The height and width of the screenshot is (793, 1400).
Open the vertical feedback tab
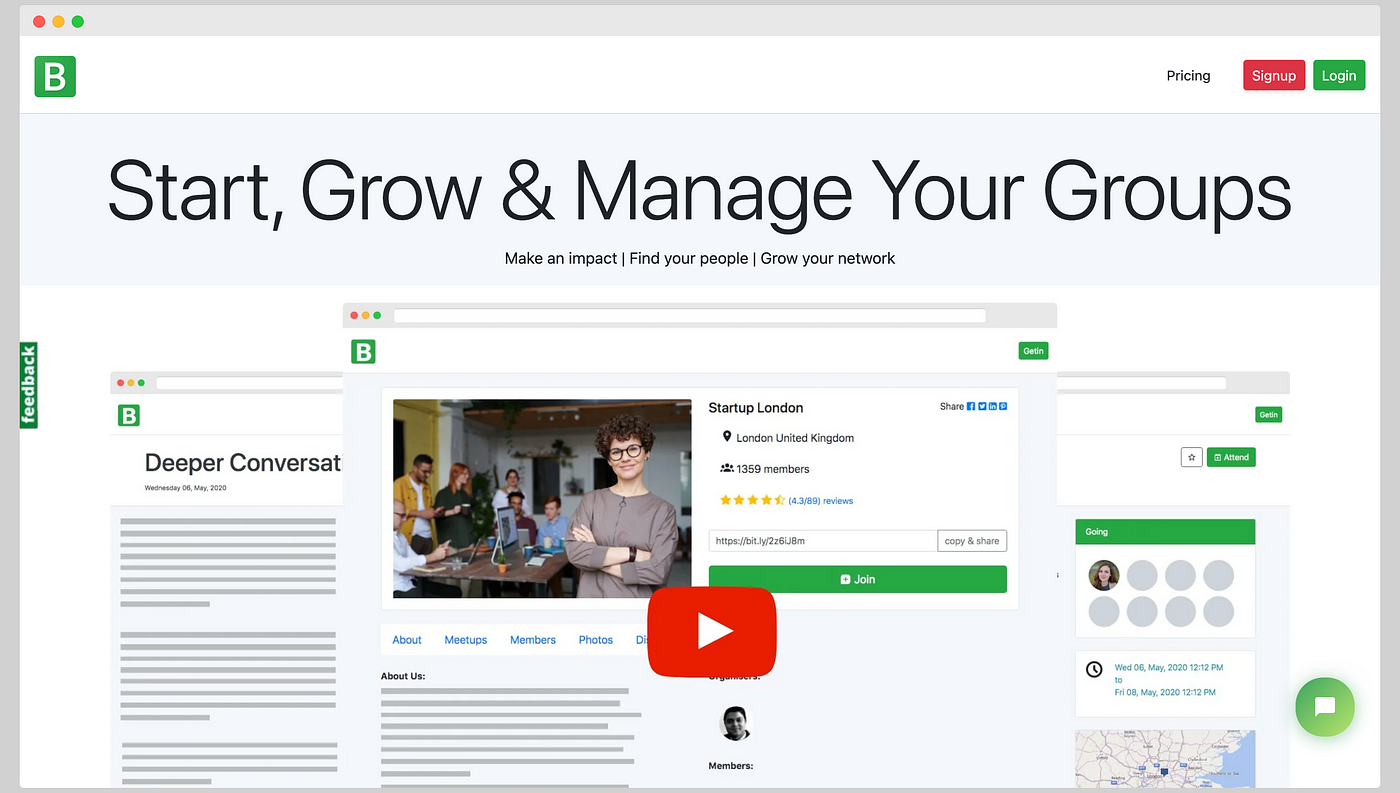[x=28, y=386]
